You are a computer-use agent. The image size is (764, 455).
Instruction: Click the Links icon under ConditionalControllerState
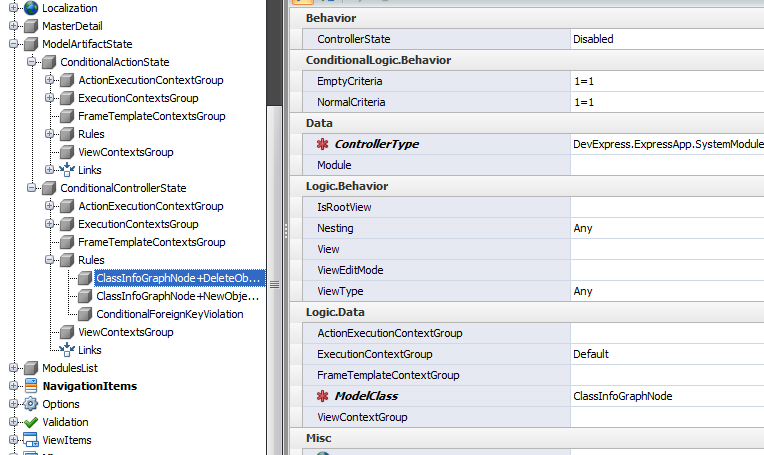point(67,350)
